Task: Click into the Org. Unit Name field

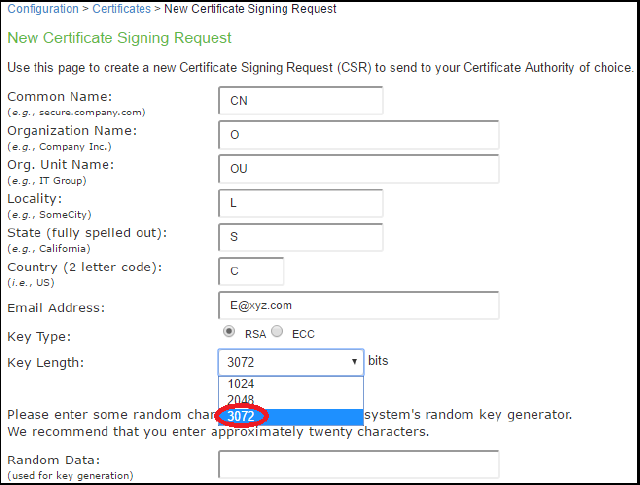Action: point(358,169)
